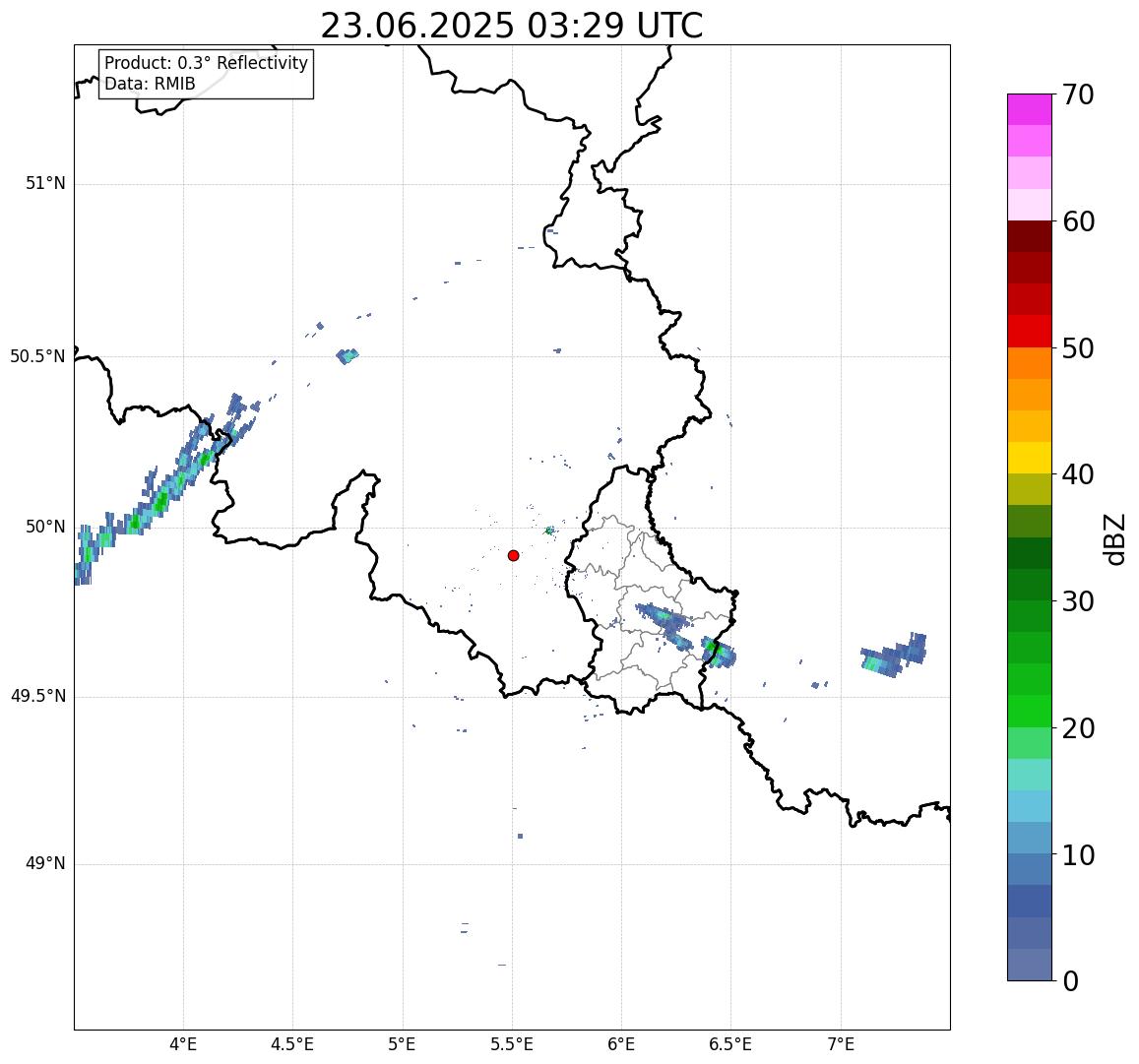1139x1064 pixels.
Task: Click the 5°E longitude label
Action: pos(403,1045)
